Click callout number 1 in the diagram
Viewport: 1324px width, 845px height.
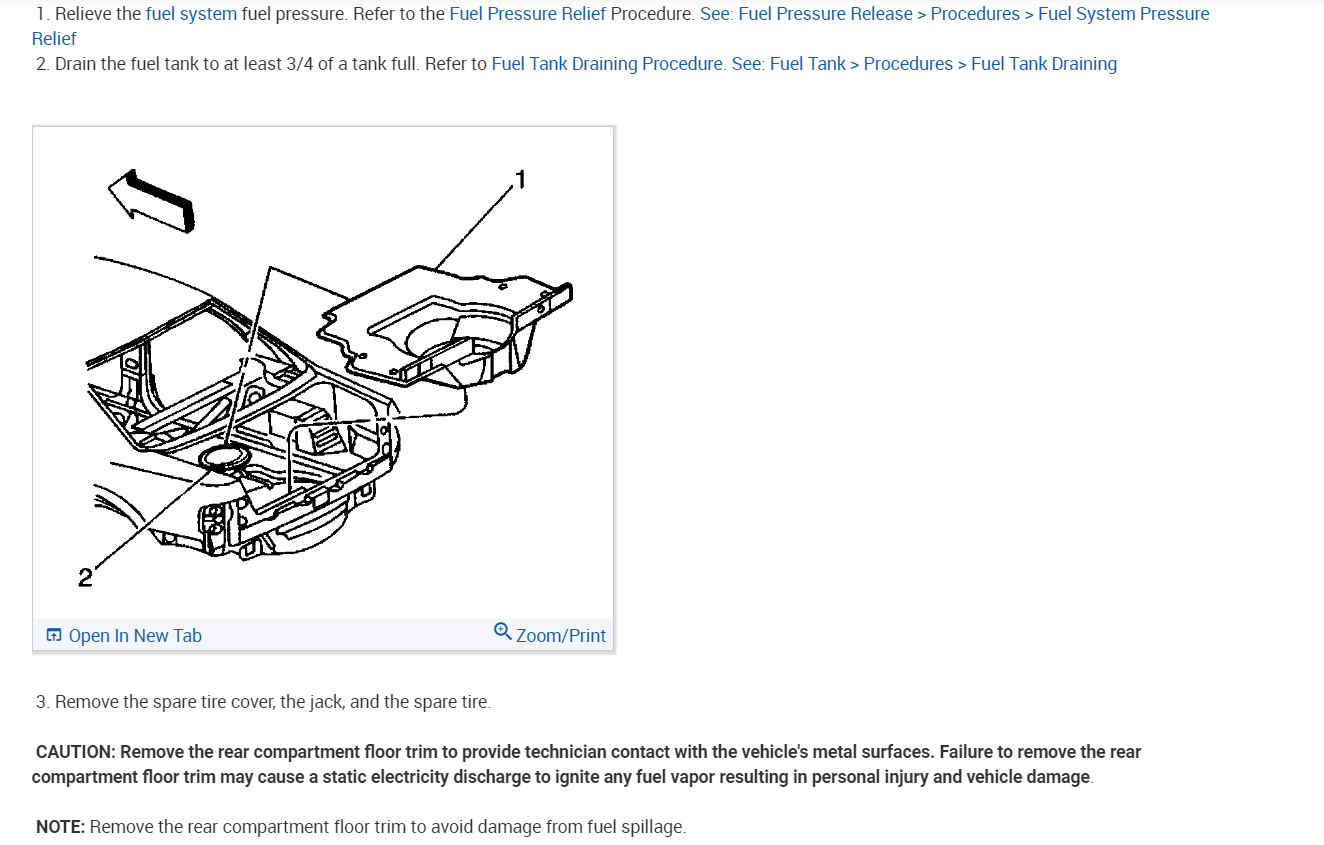[x=518, y=180]
